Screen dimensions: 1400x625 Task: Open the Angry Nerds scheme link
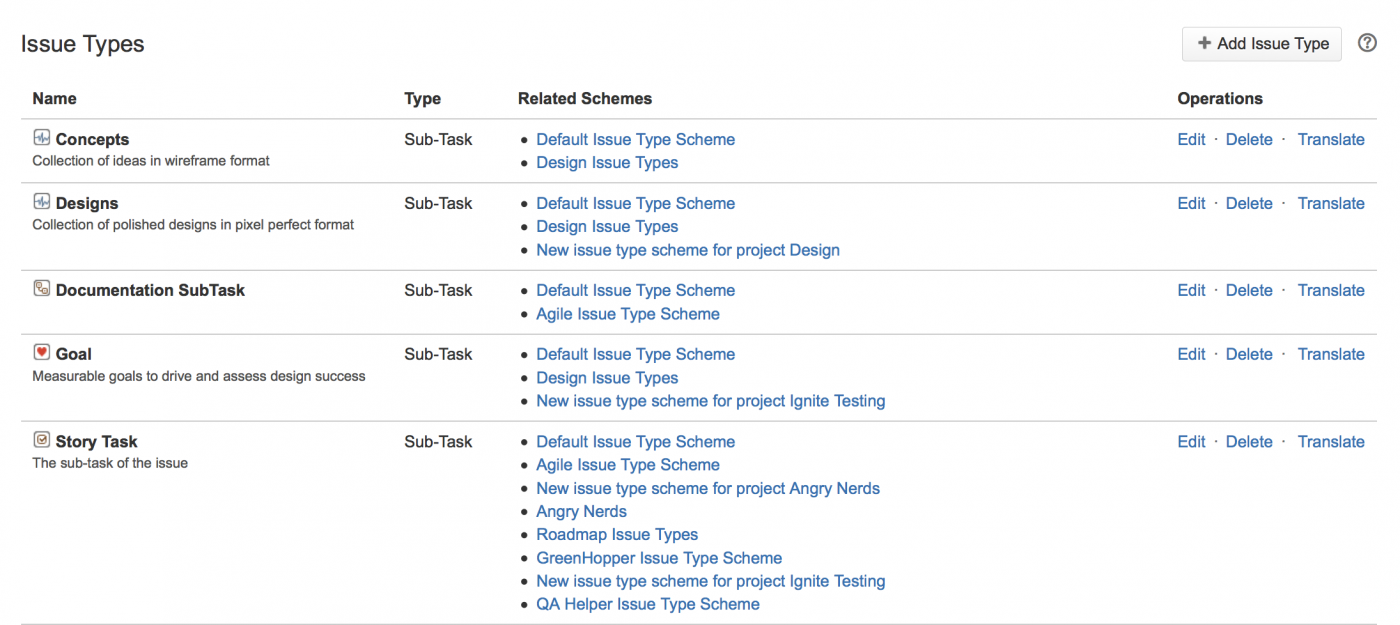(x=581, y=512)
